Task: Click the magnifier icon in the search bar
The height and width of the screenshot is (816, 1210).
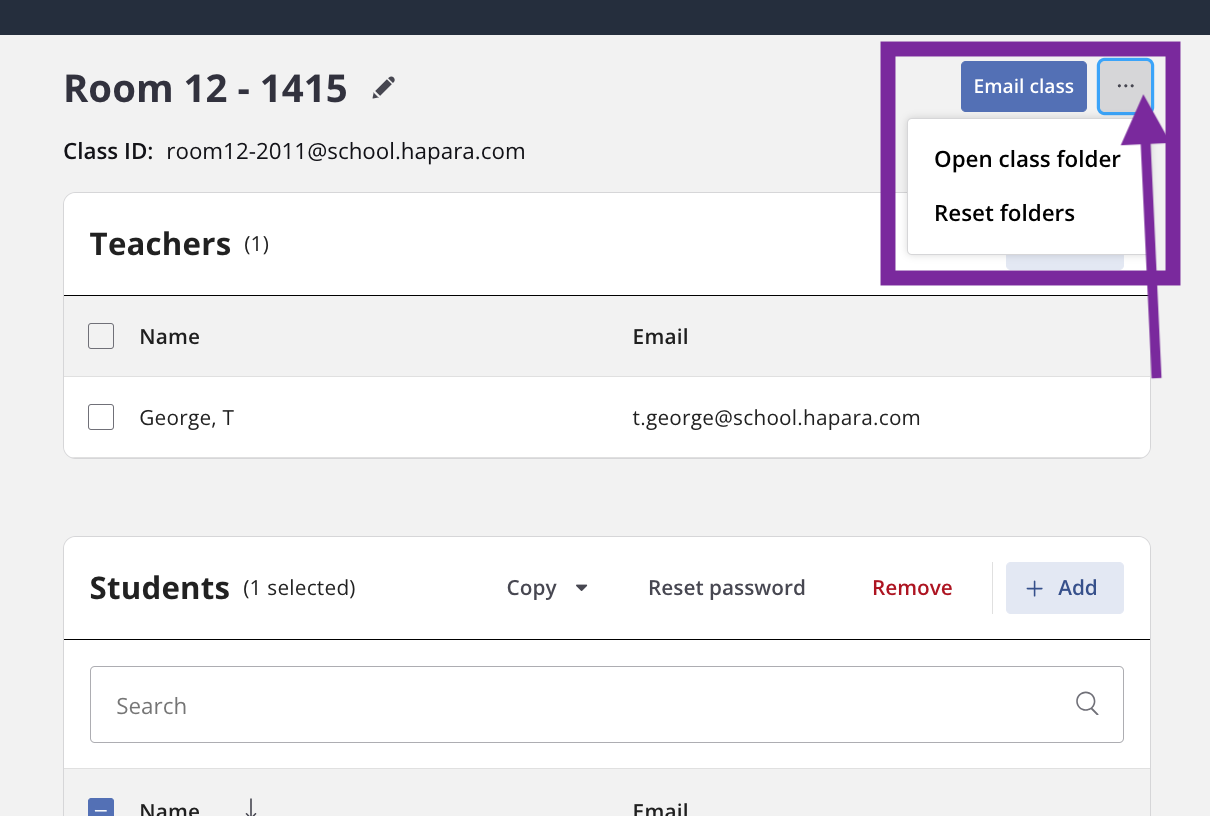Action: (x=1087, y=704)
